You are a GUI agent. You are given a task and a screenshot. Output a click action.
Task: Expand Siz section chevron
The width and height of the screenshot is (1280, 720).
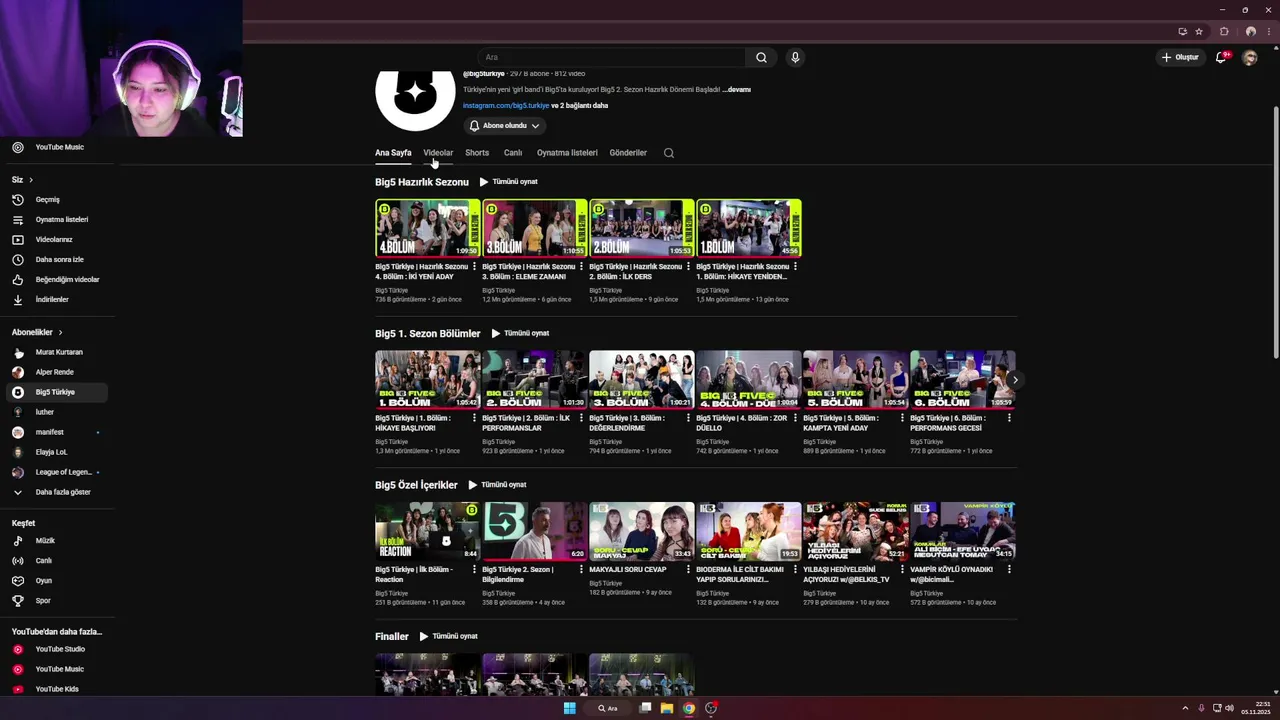(31, 180)
